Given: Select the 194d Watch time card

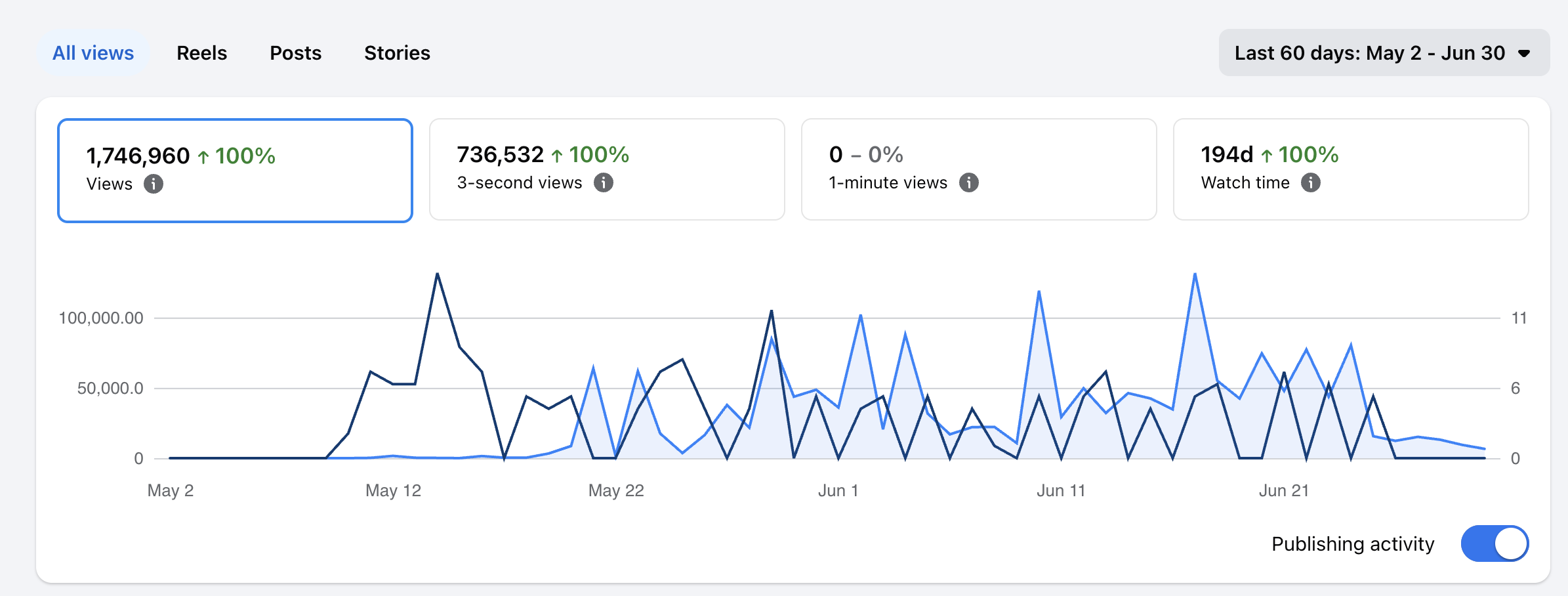Looking at the screenshot, I should click(1351, 169).
